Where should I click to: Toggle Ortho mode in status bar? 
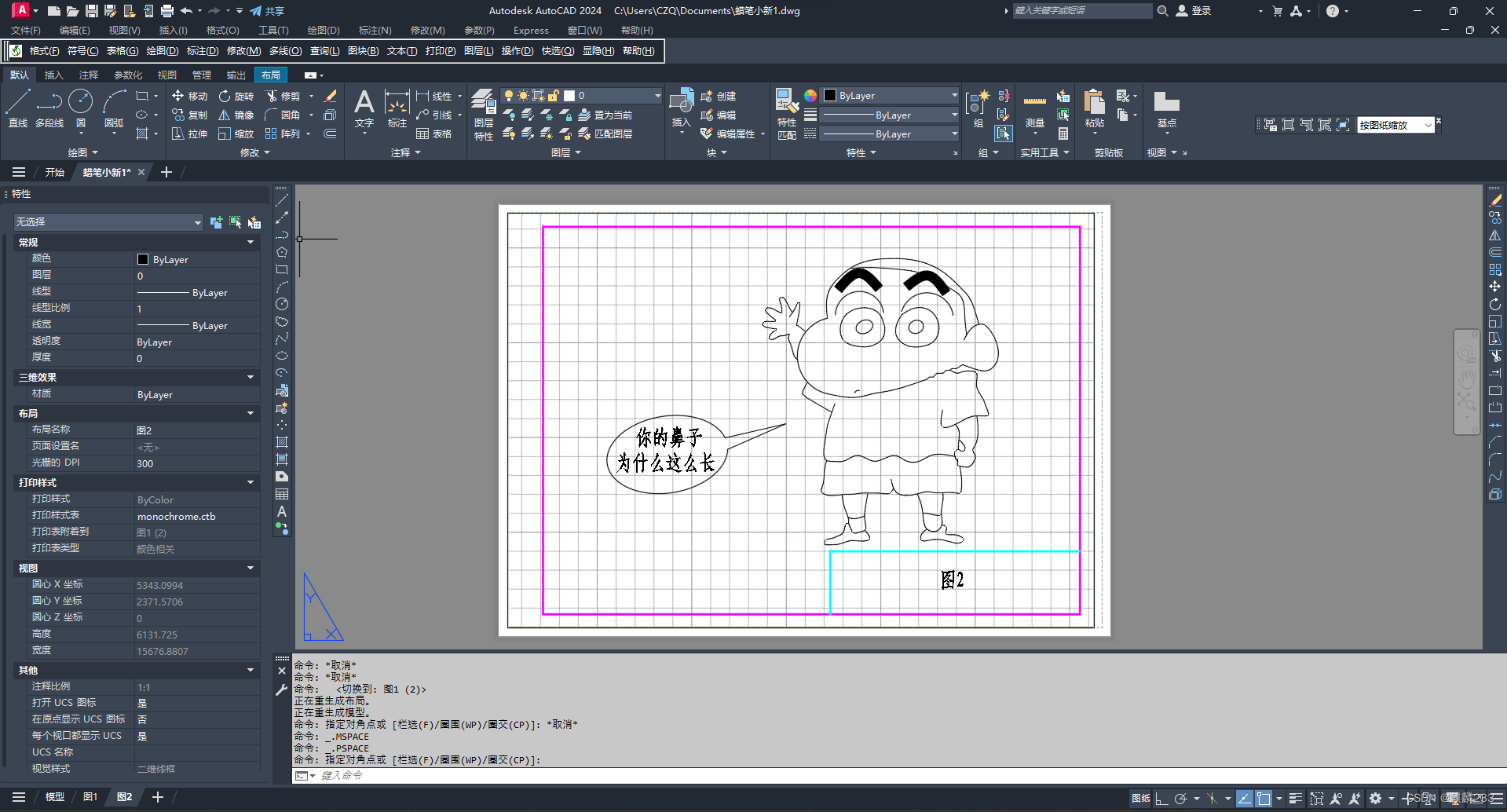(x=1161, y=799)
